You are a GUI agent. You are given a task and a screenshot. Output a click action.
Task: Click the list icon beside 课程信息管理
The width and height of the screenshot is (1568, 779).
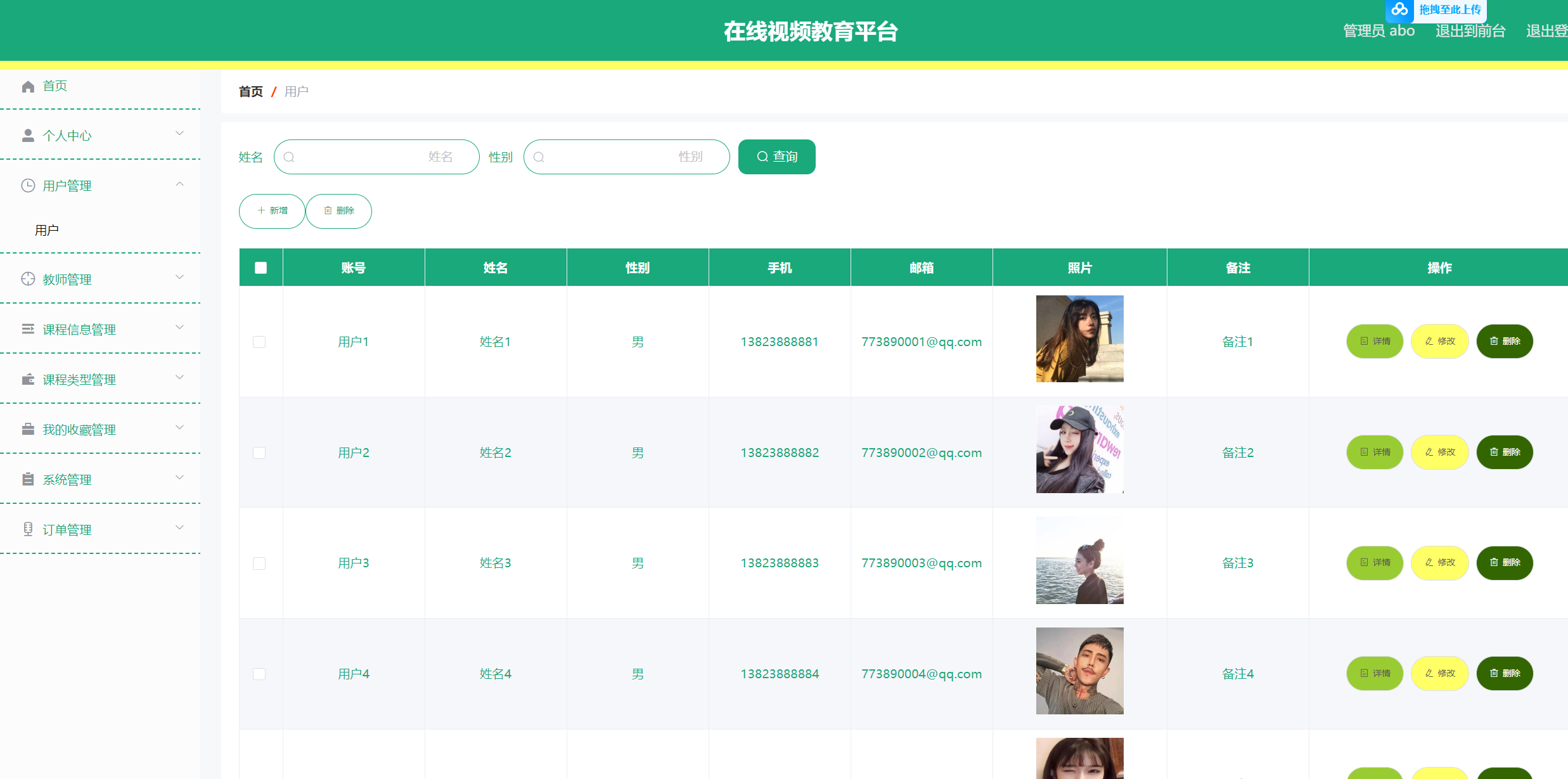click(x=28, y=329)
